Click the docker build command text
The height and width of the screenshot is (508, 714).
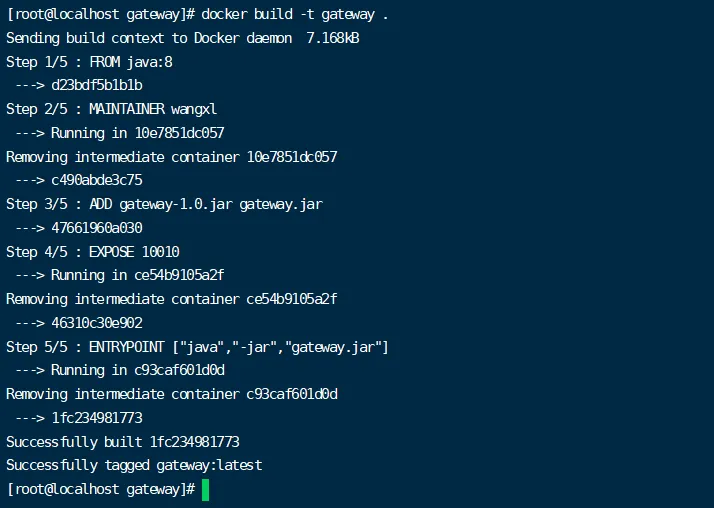295,15
